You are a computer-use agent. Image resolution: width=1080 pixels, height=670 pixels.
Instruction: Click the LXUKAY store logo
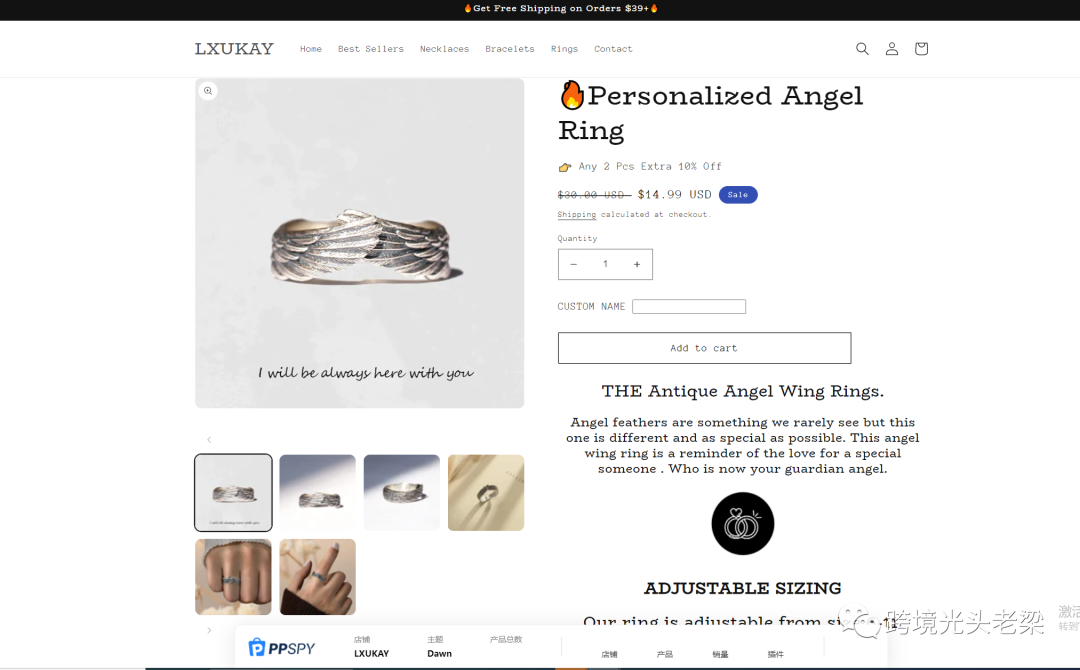(234, 49)
